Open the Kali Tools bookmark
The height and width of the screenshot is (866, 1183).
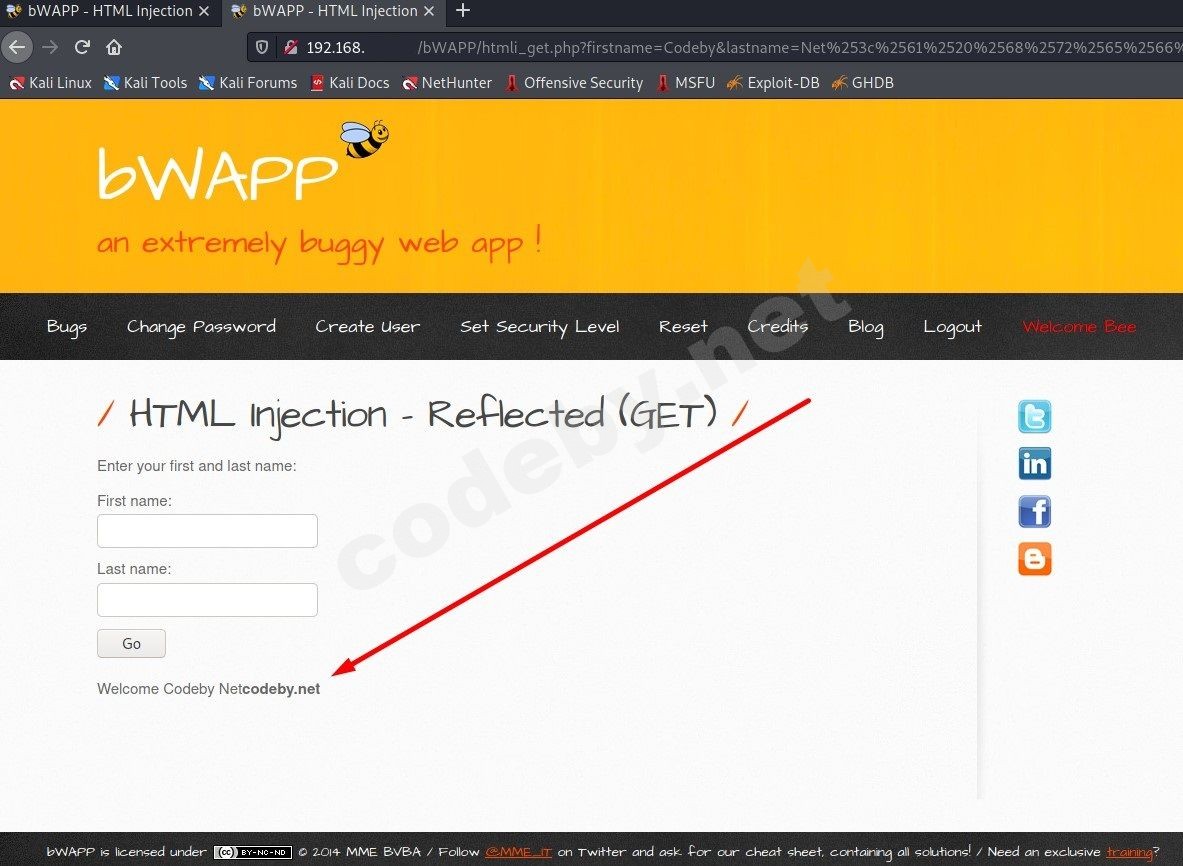(146, 83)
